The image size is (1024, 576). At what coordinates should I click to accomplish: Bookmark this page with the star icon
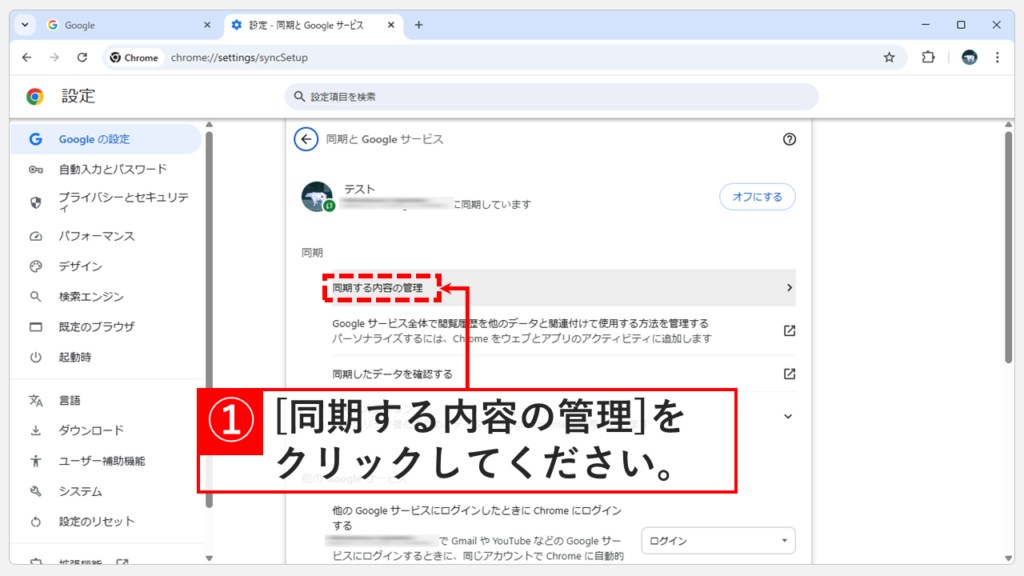pyautogui.click(x=889, y=57)
